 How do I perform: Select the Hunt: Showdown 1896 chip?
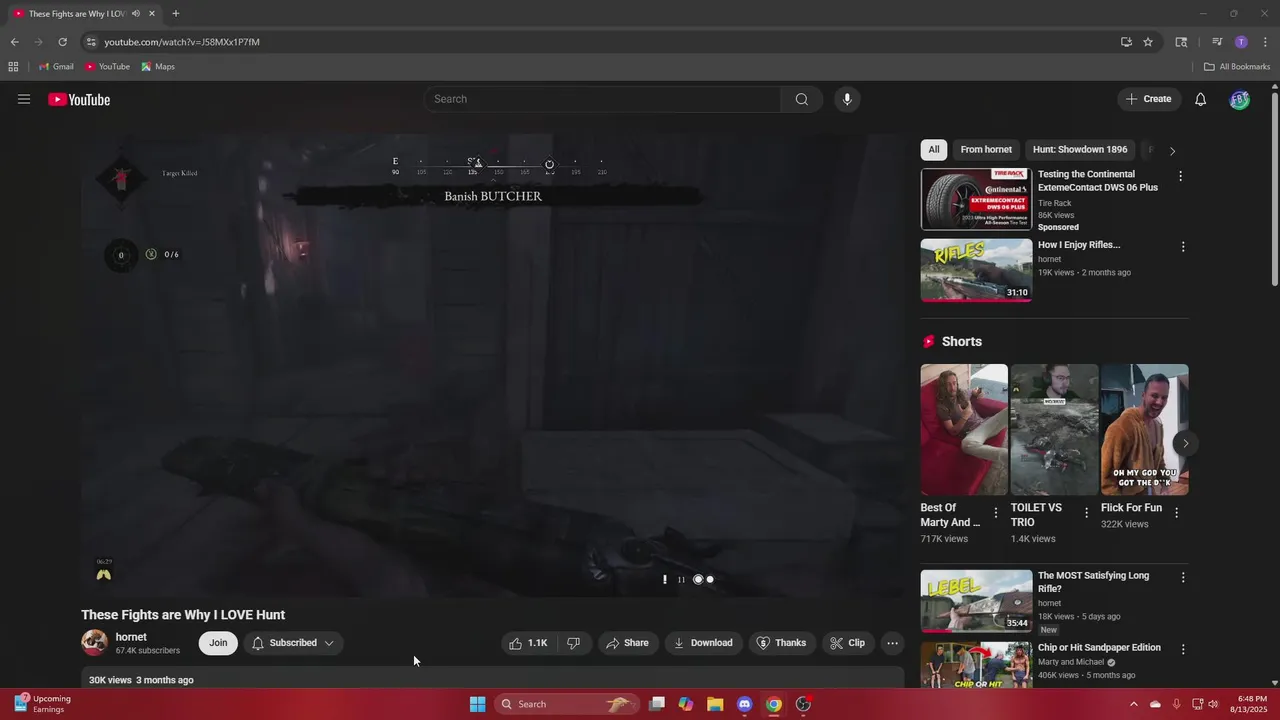1080,150
